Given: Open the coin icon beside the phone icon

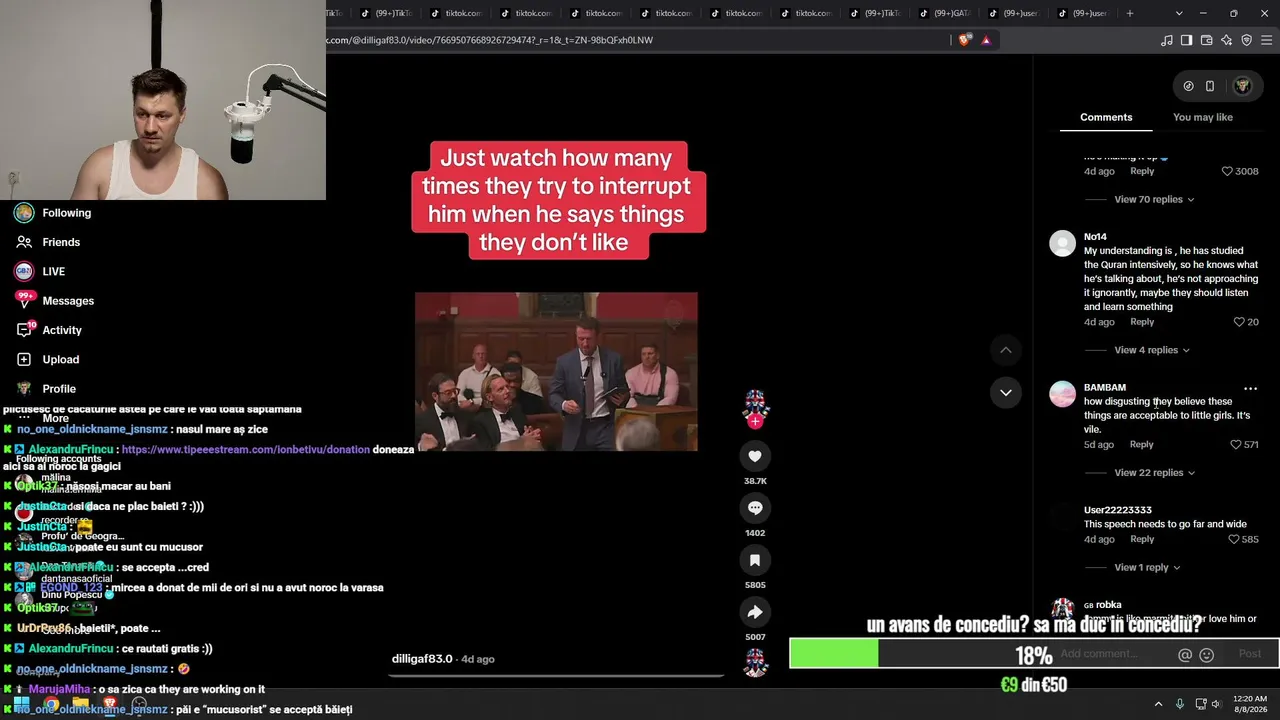Looking at the screenshot, I should [1188, 86].
